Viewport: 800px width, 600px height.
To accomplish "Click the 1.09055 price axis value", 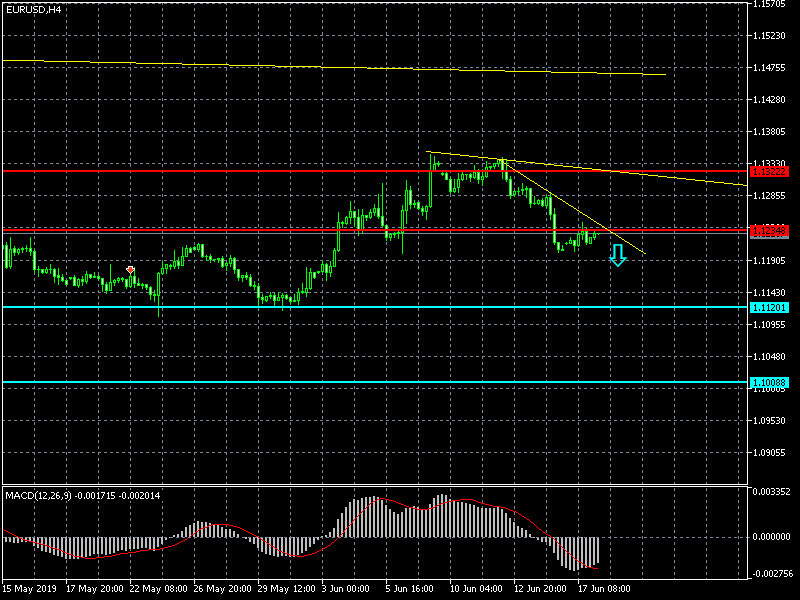I will pos(769,453).
